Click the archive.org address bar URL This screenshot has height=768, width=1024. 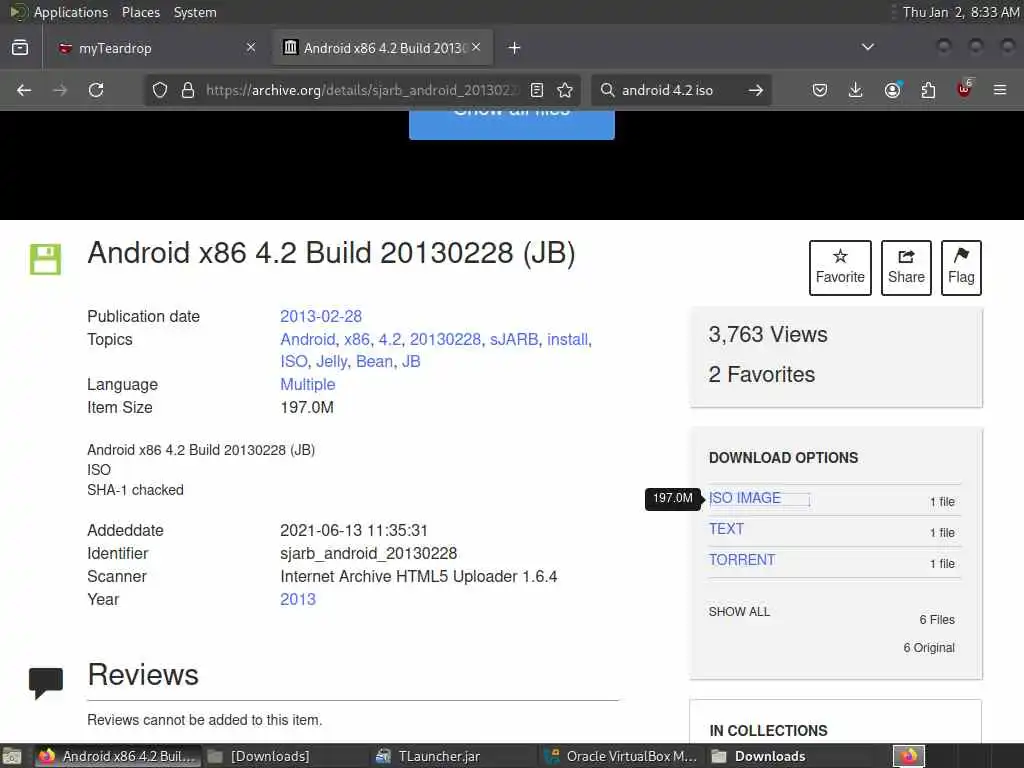tap(362, 90)
